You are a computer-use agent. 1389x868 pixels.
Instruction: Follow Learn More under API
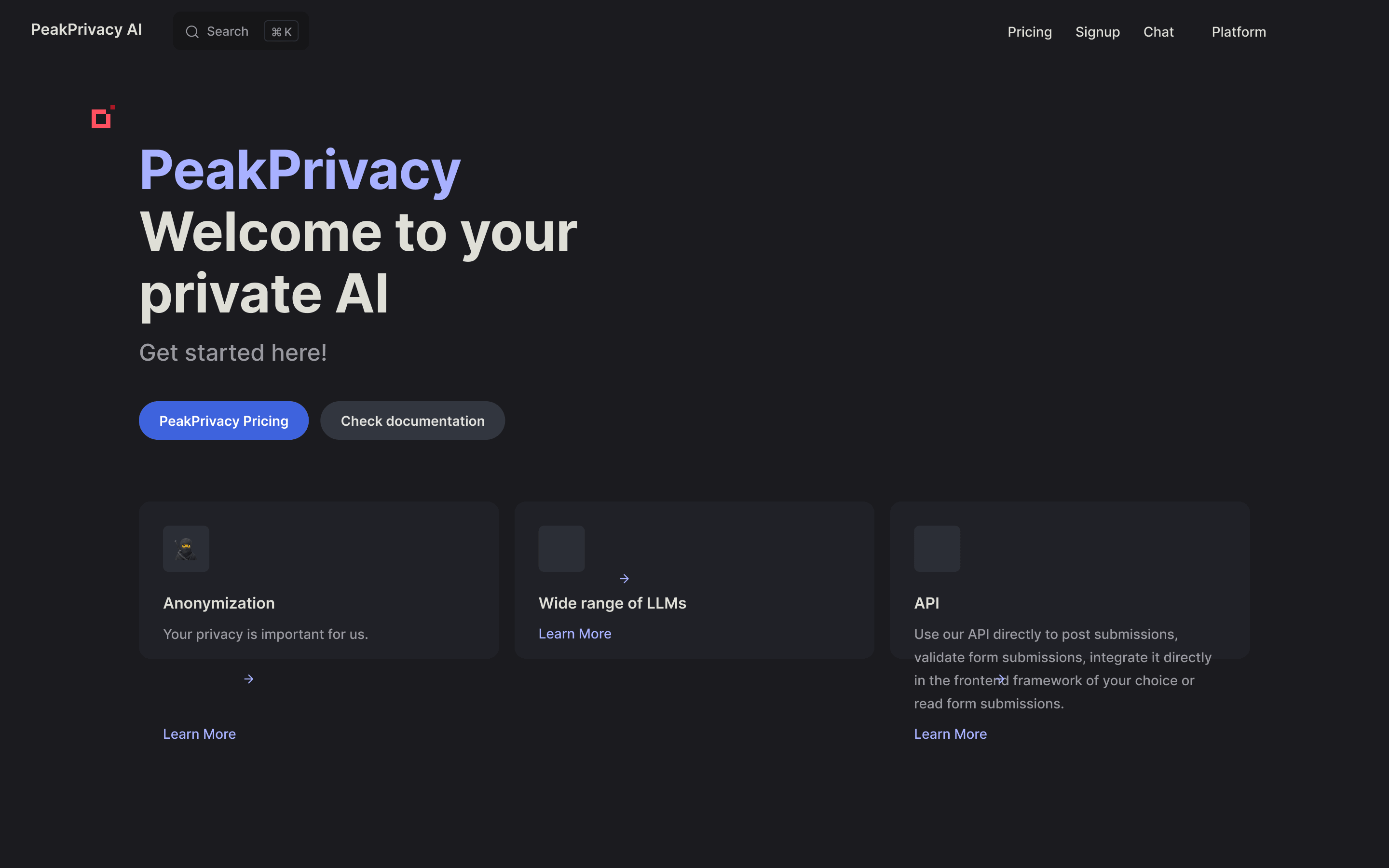[951, 734]
